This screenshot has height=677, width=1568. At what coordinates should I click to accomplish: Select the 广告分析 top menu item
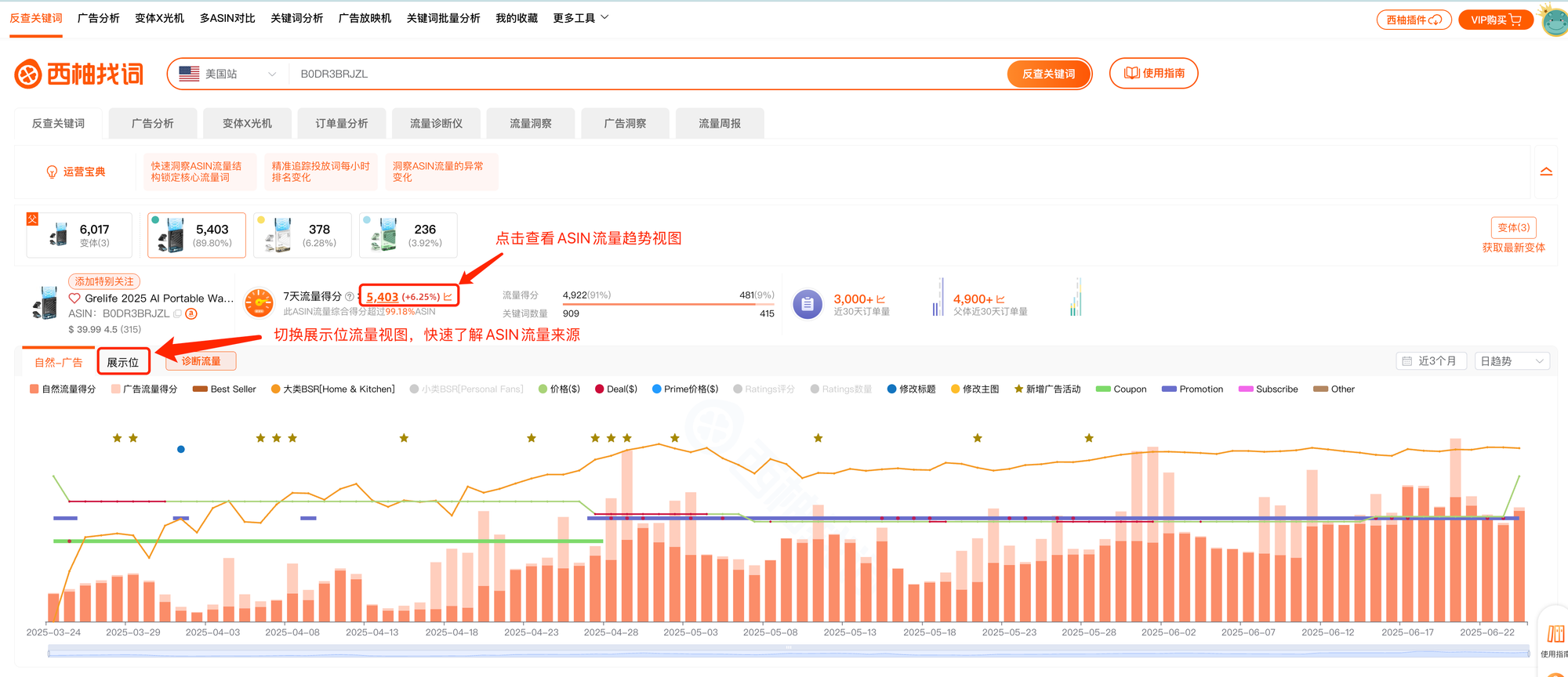[98, 18]
